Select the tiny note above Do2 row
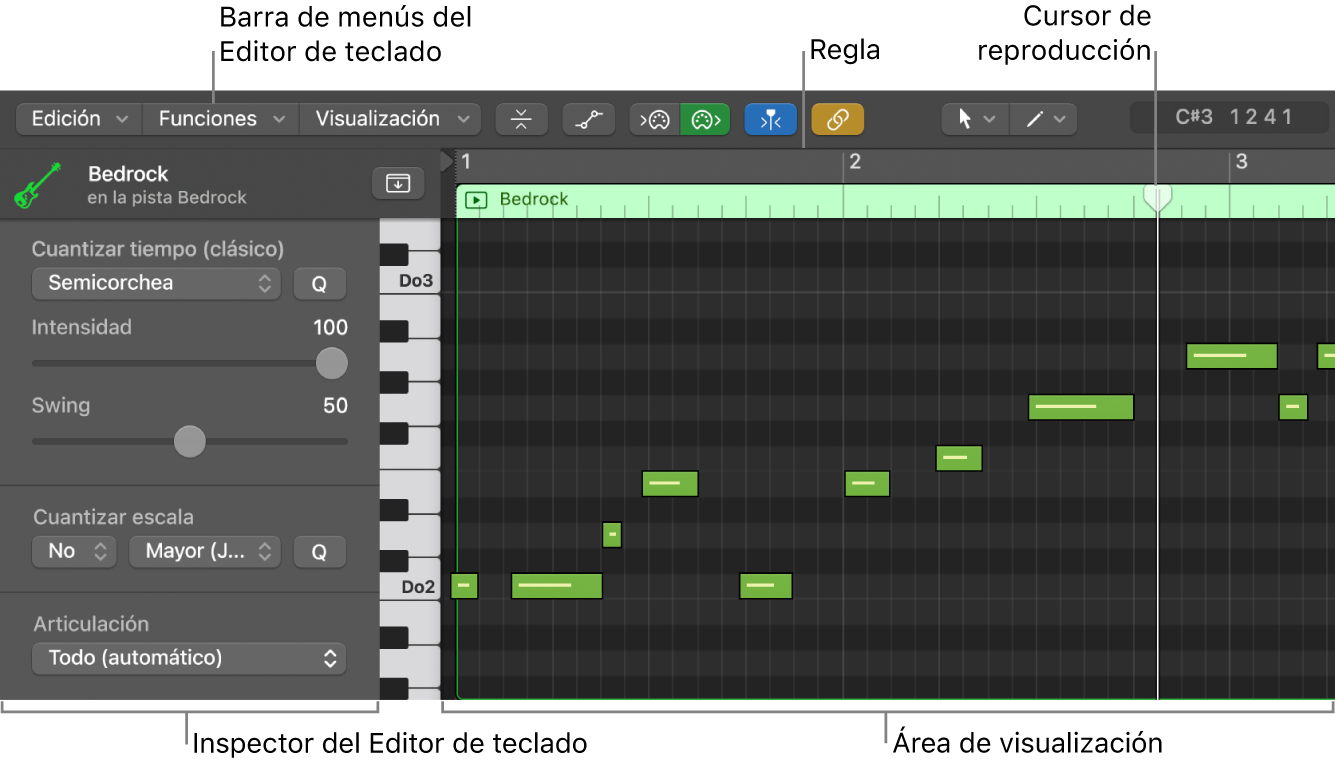Image resolution: width=1335 pixels, height=766 pixels. (612, 535)
